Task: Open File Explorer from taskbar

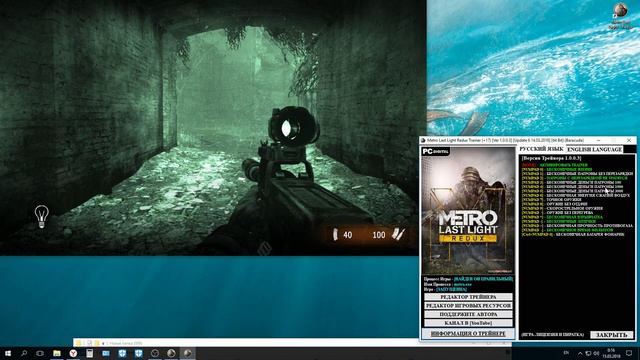Action: (57, 353)
